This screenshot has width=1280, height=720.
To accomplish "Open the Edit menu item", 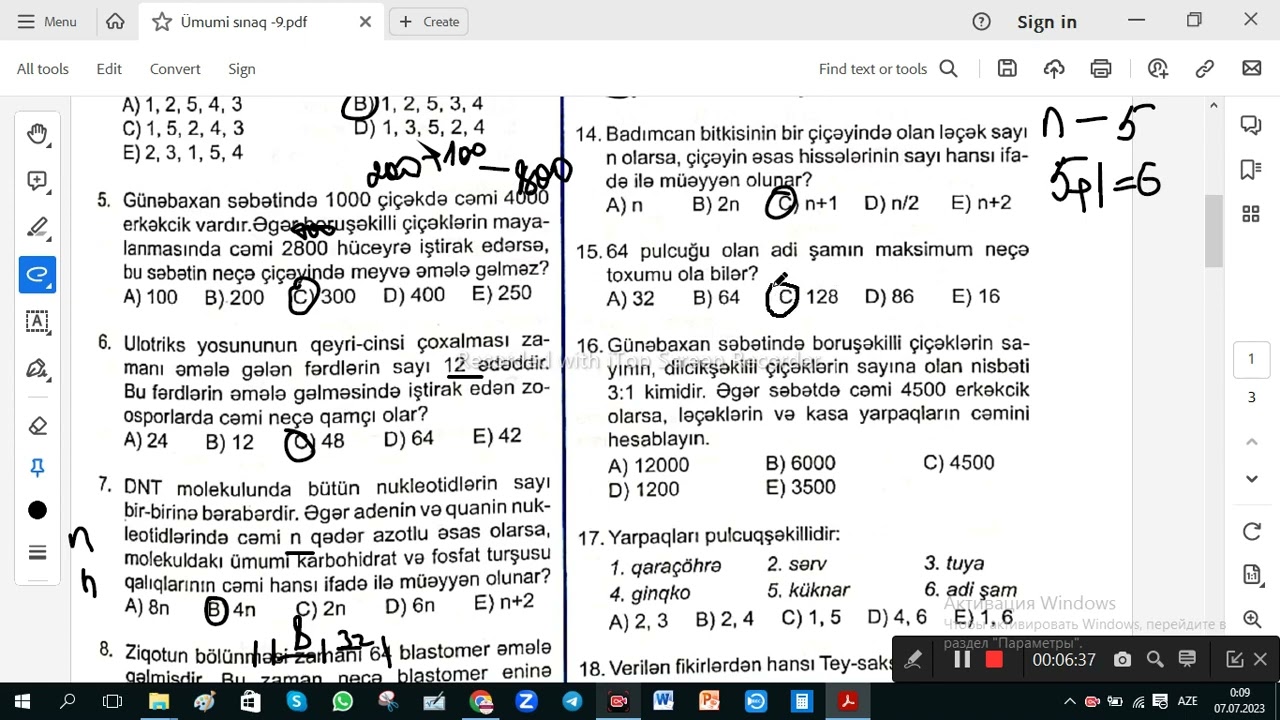I will pyautogui.click(x=109, y=69).
